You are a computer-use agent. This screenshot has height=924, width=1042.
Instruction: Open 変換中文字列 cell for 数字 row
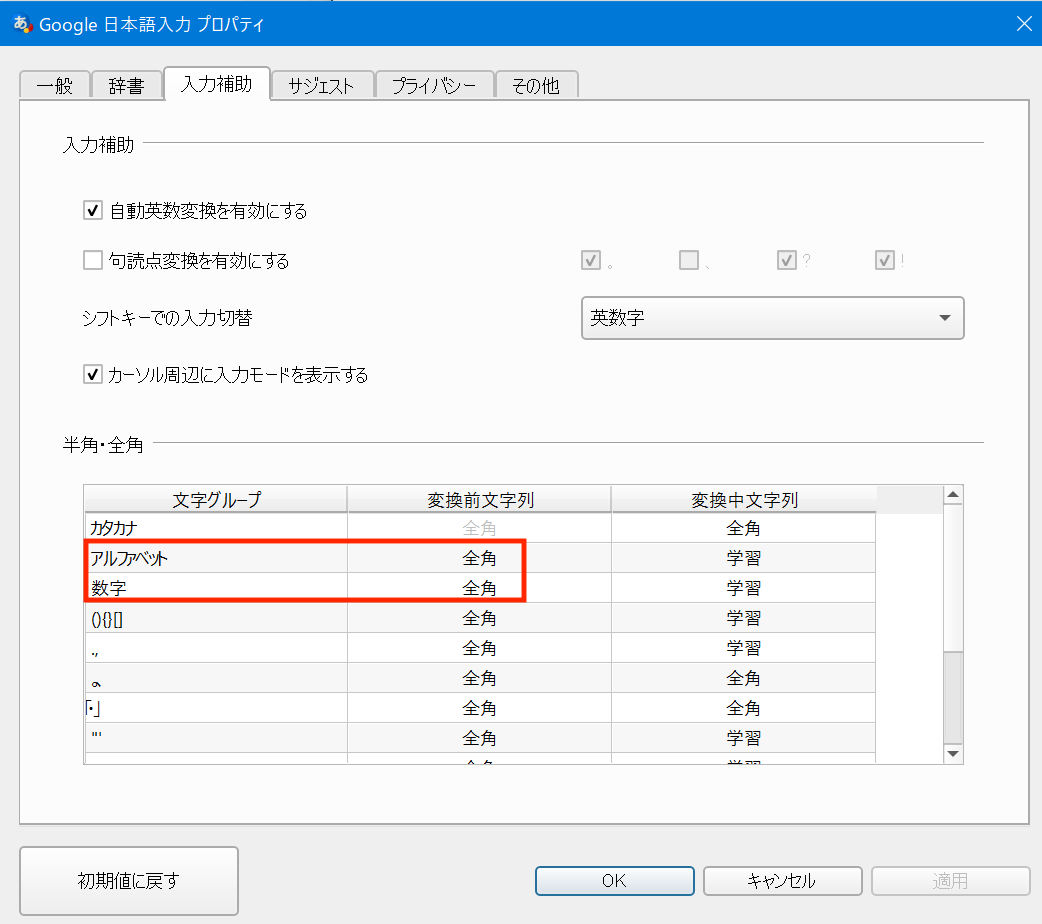(743, 588)
